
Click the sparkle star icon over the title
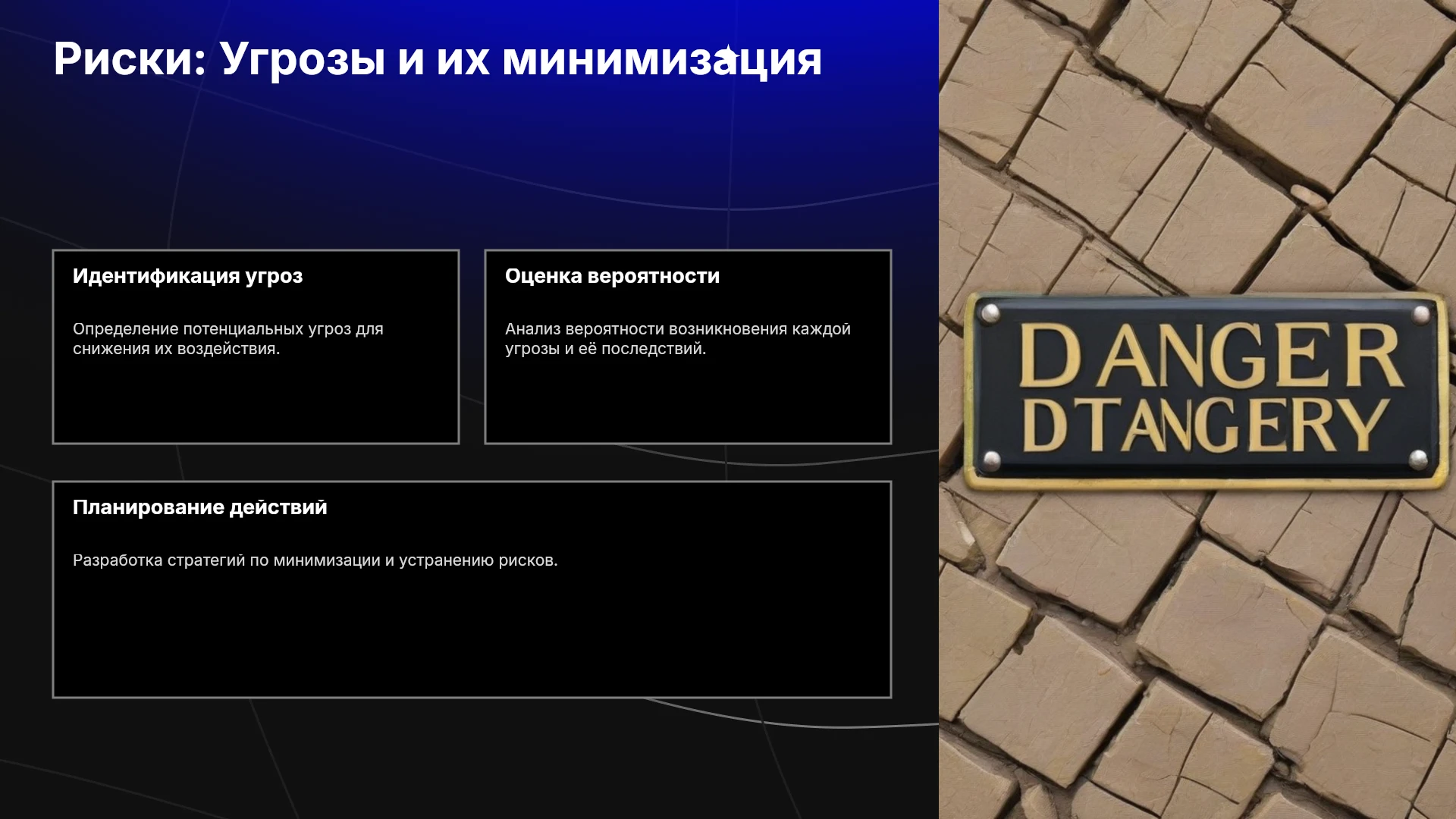coord(728,55)
